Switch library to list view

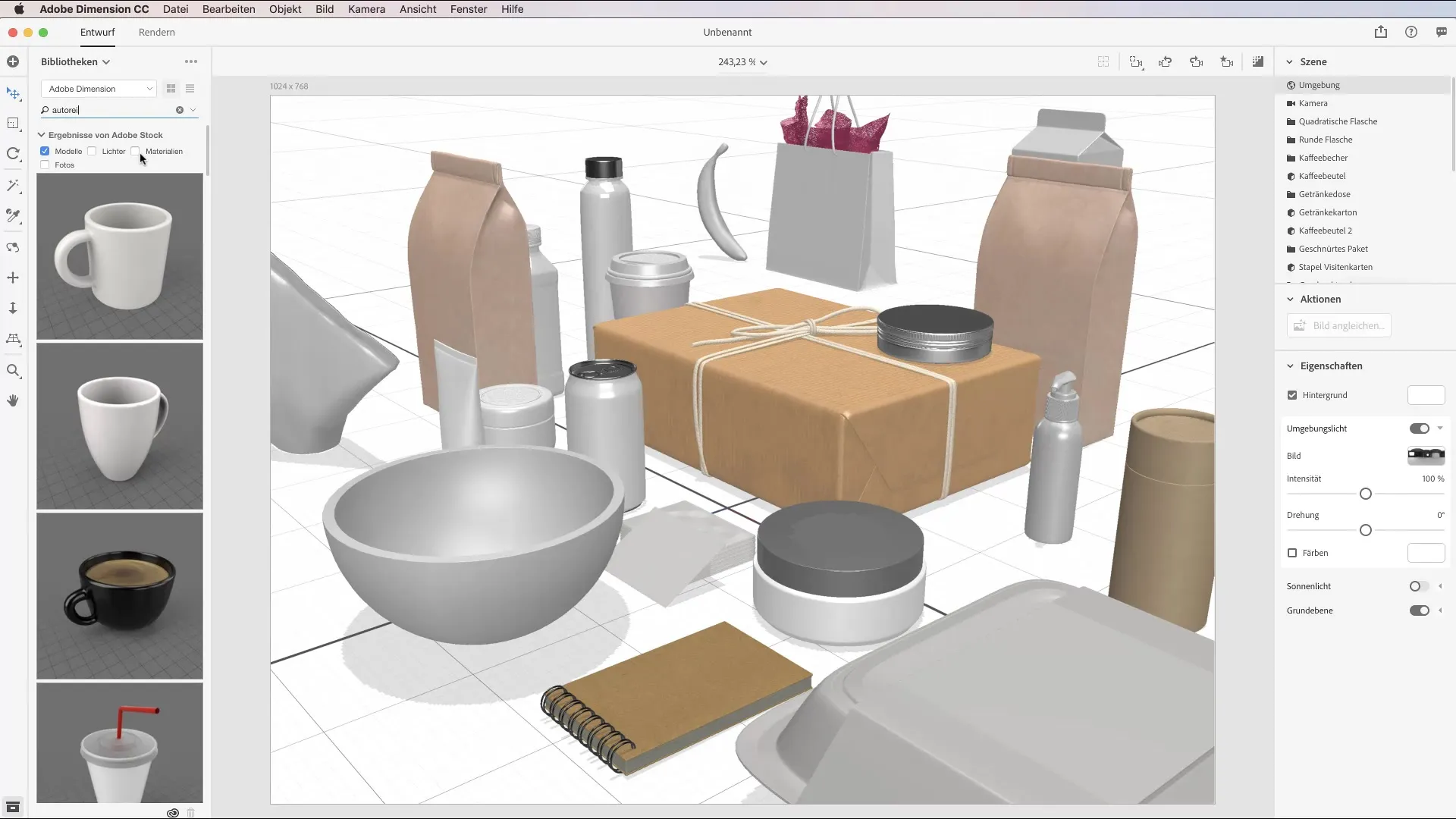point(190,89)
